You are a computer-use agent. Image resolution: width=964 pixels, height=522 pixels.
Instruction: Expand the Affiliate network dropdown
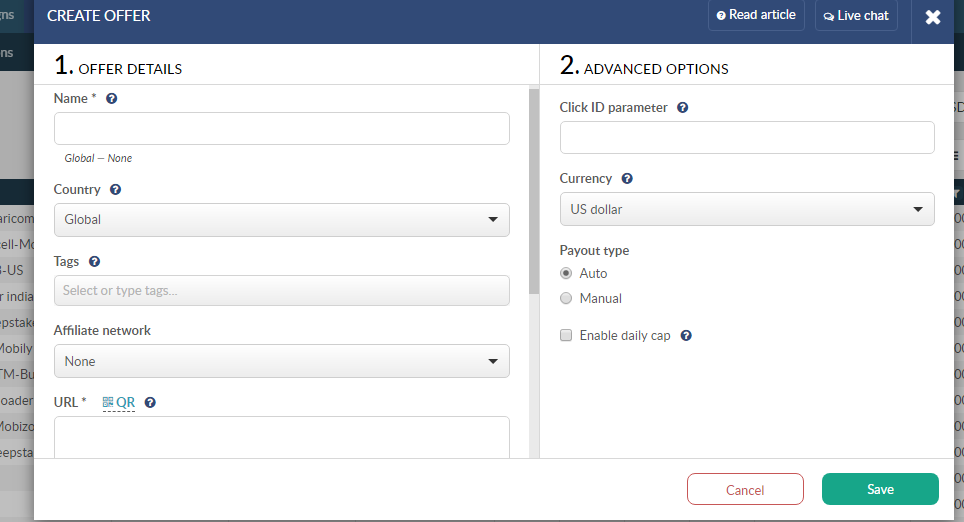pos(281,361)
